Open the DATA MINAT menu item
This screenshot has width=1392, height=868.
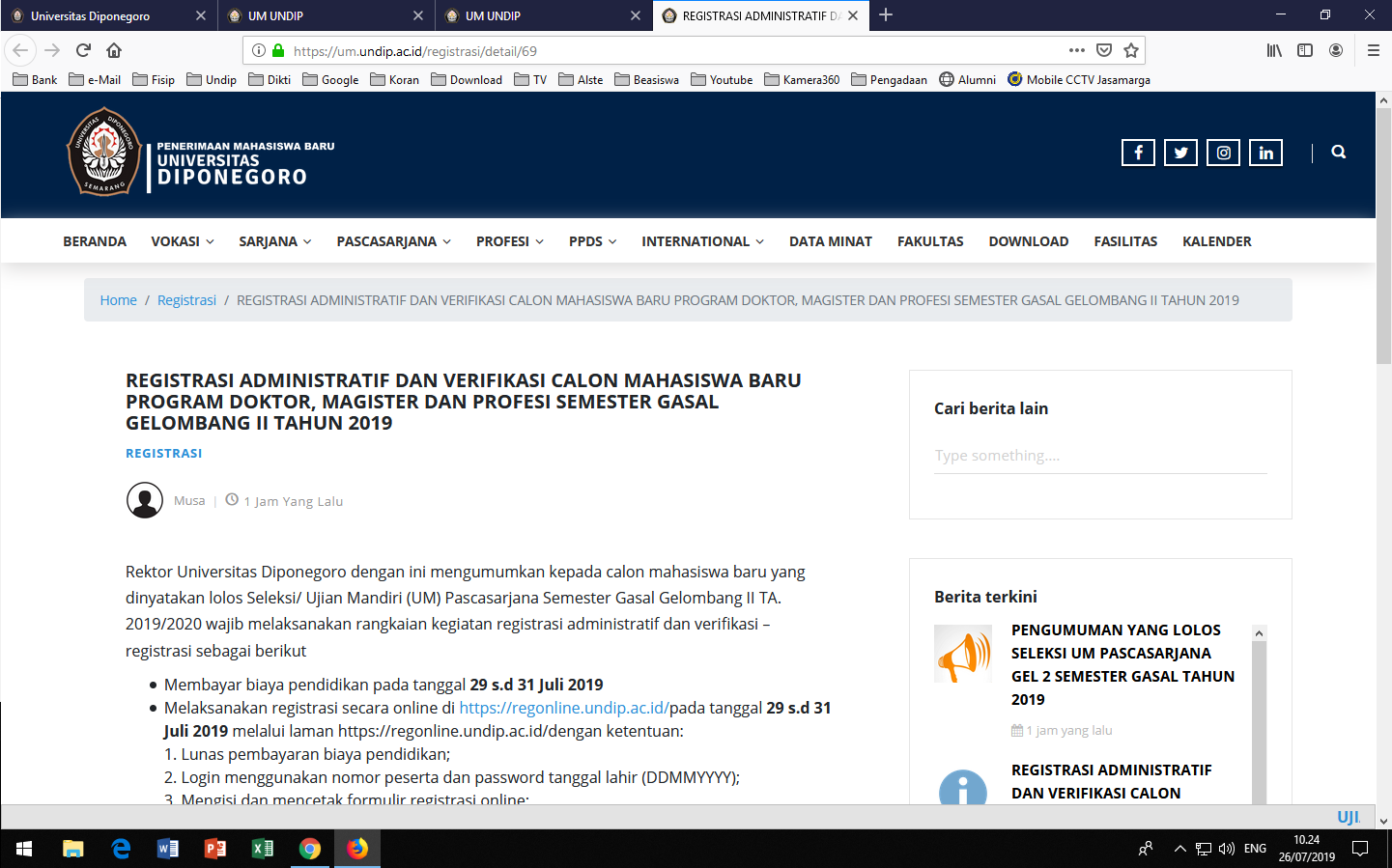pos(830,241)
